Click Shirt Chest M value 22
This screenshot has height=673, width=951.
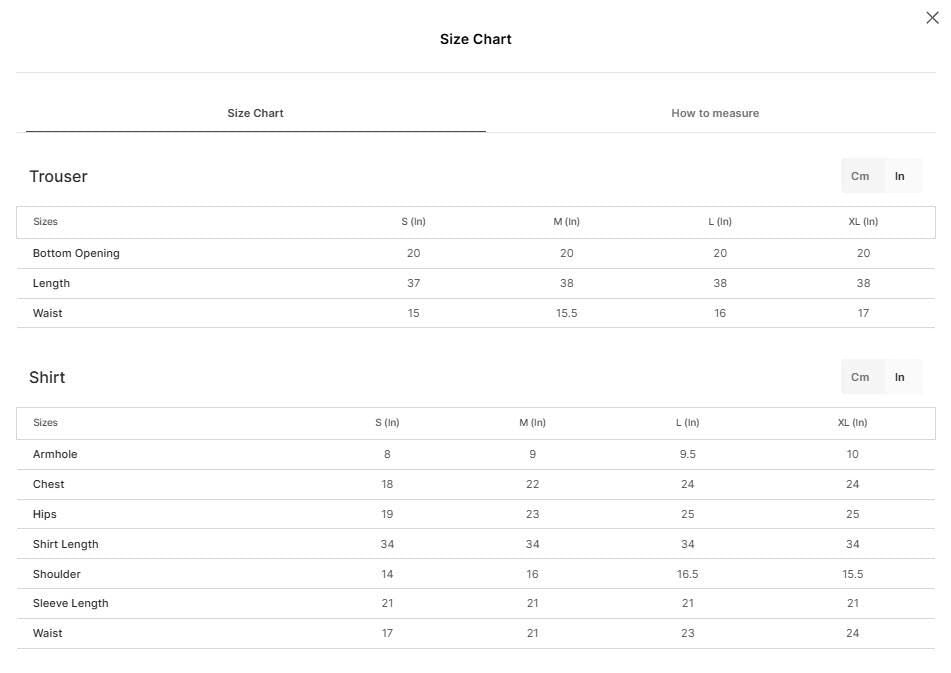coord(533,484)
